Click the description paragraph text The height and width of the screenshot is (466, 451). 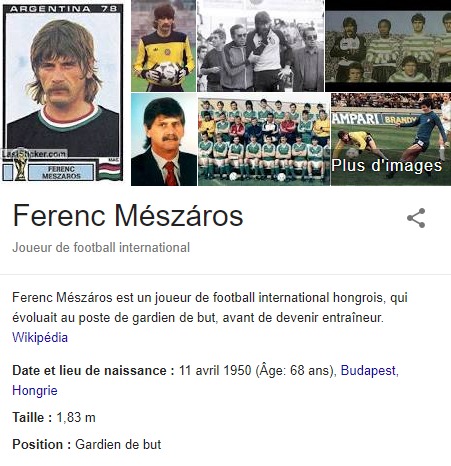[210, 307]
